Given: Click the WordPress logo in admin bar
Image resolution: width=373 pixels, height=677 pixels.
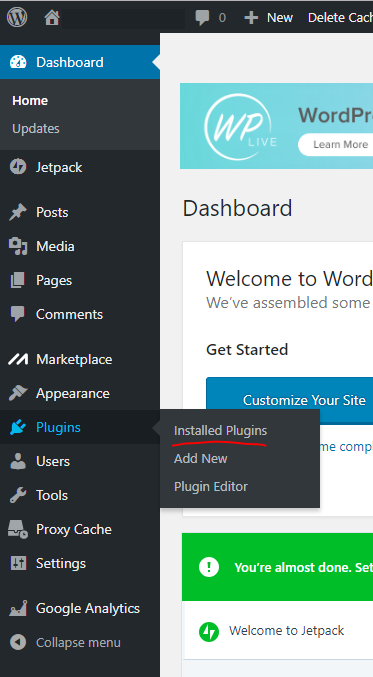Looking at the screenshot, I should (x=17, y=17).
